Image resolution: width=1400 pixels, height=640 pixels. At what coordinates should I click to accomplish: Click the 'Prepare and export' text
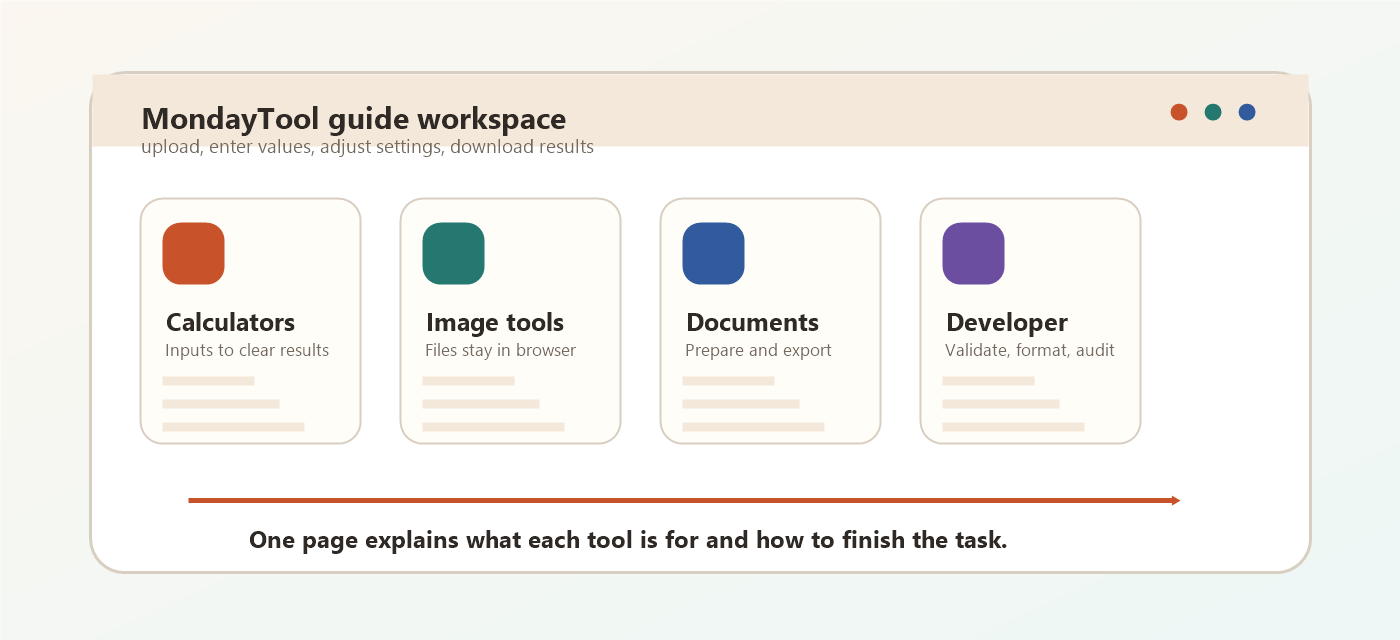[758, 351]
